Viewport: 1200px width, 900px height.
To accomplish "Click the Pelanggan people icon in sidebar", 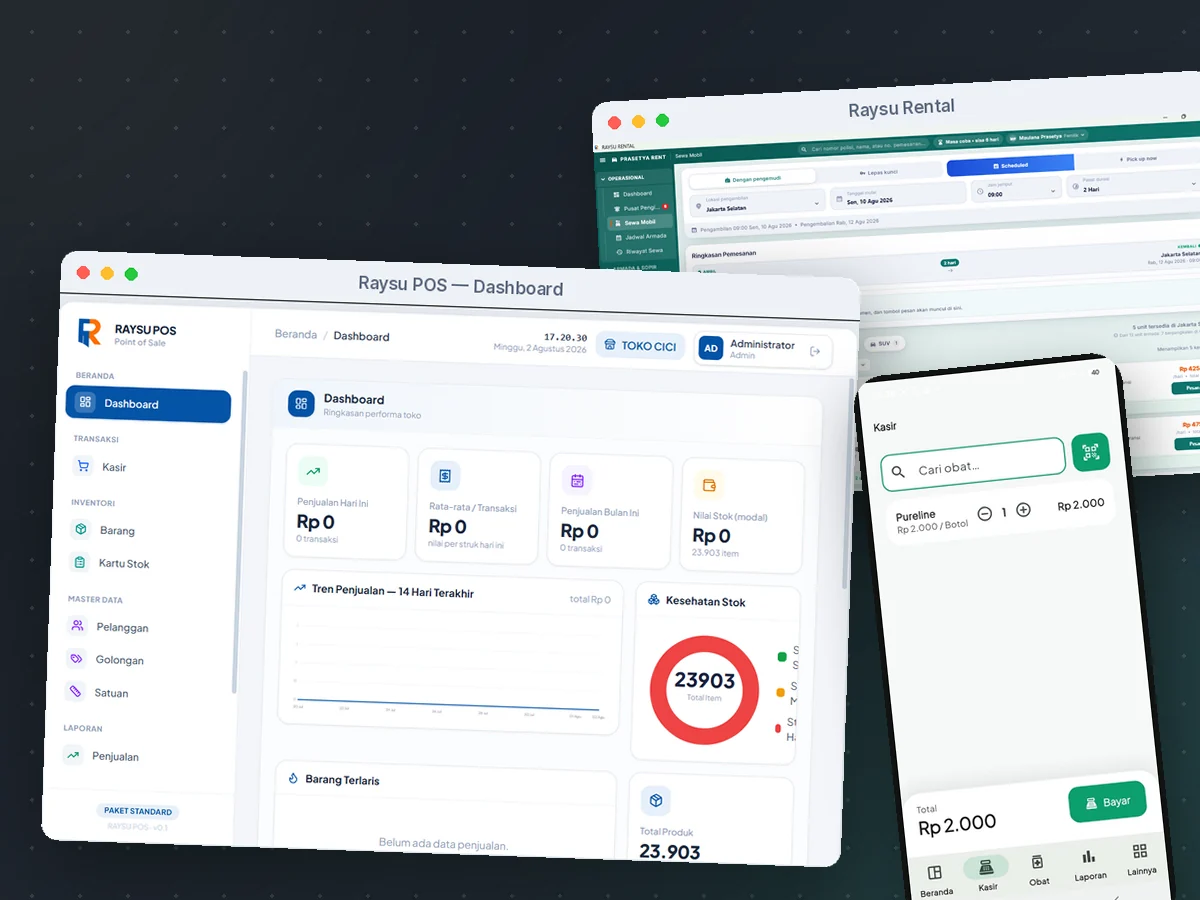I will (77, 626).
